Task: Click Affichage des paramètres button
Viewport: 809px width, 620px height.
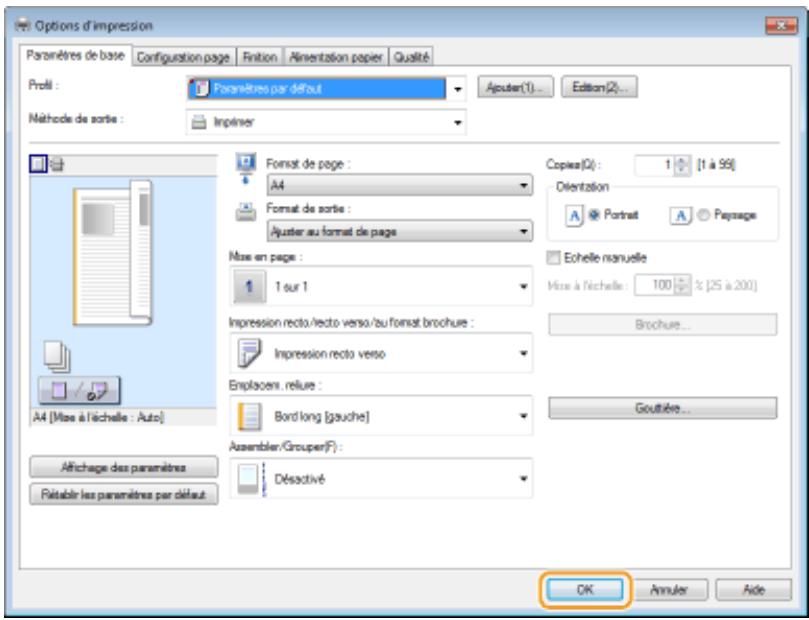Action: point(123,467)
